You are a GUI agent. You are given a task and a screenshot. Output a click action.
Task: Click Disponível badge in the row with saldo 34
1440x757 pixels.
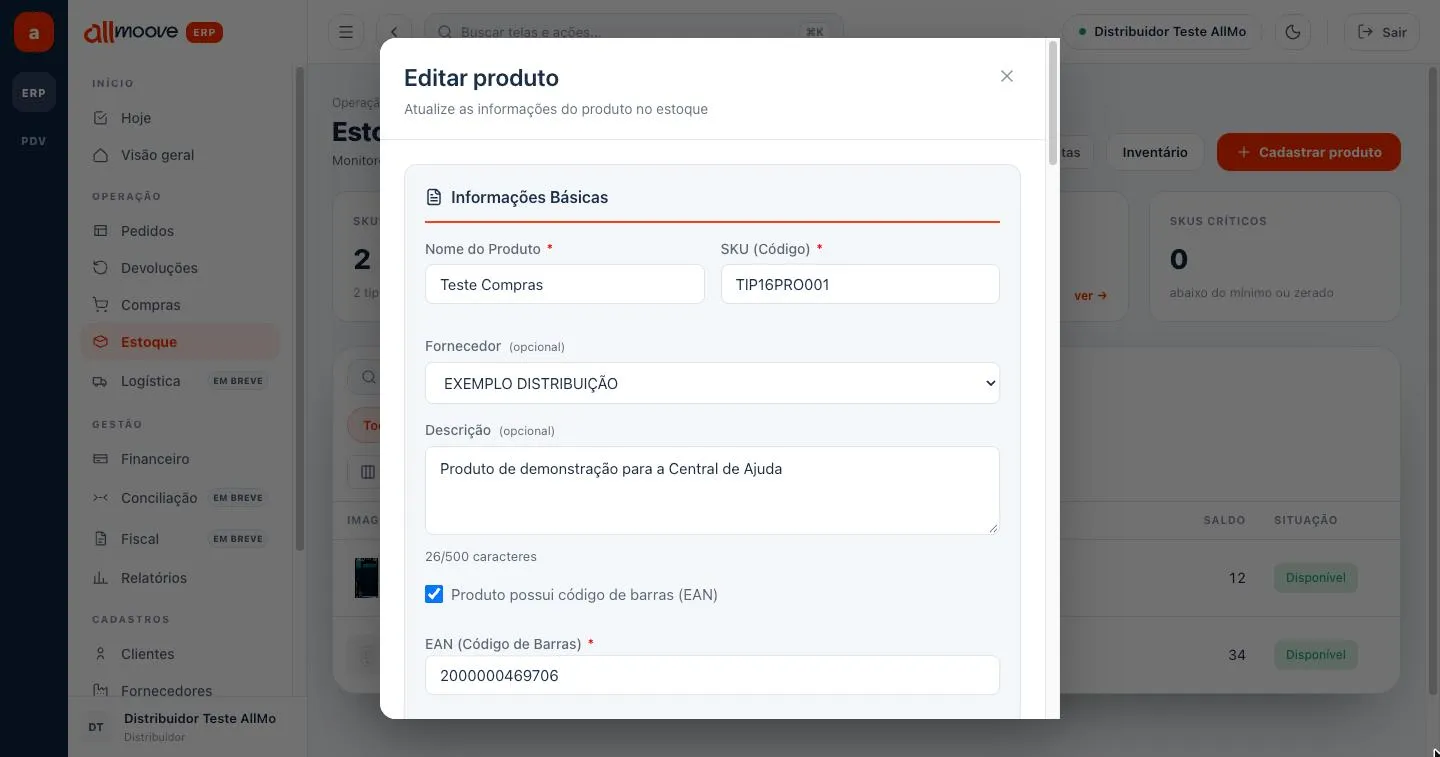(1316, 655)
